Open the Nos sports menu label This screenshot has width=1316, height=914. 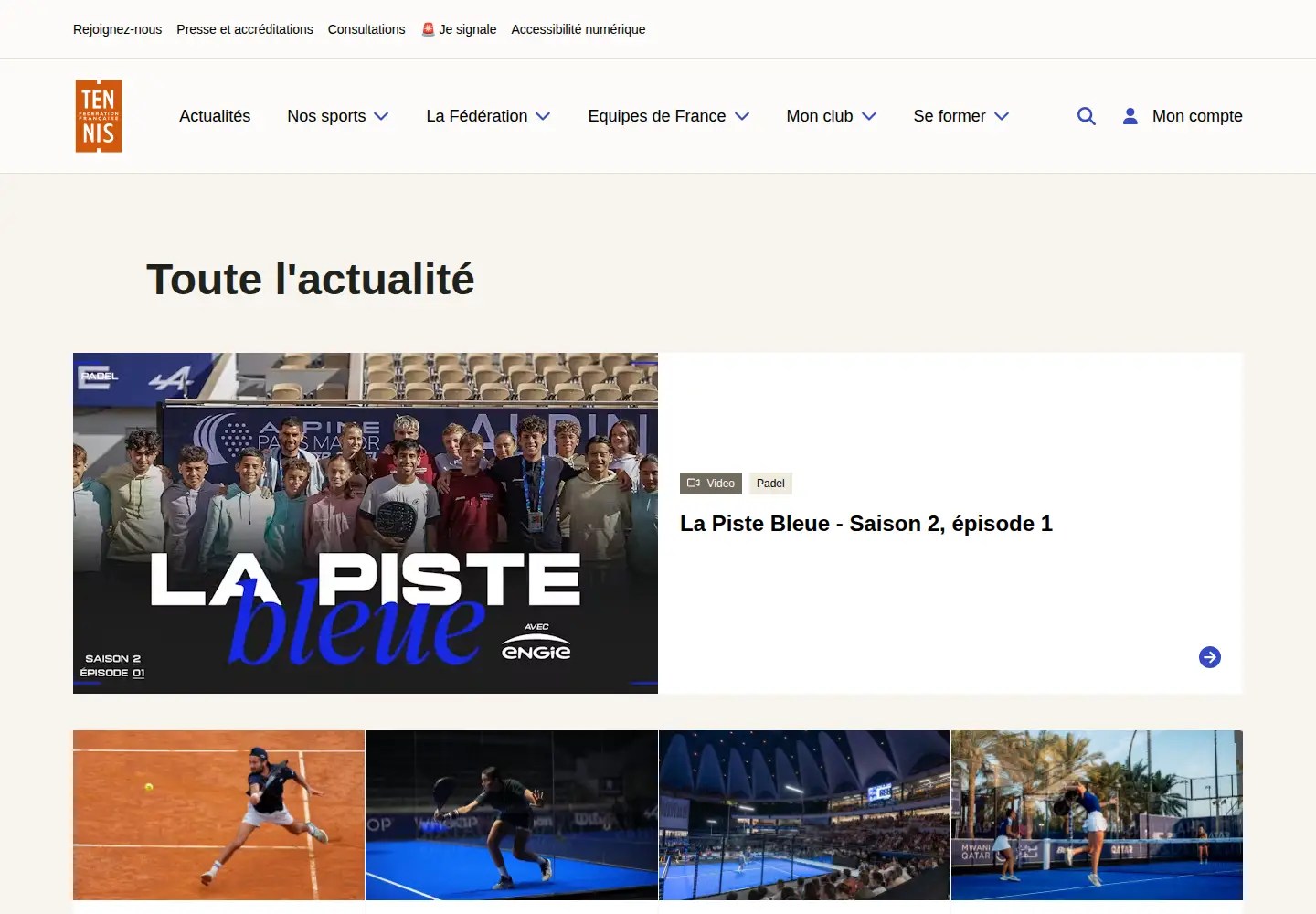(326, 116)
